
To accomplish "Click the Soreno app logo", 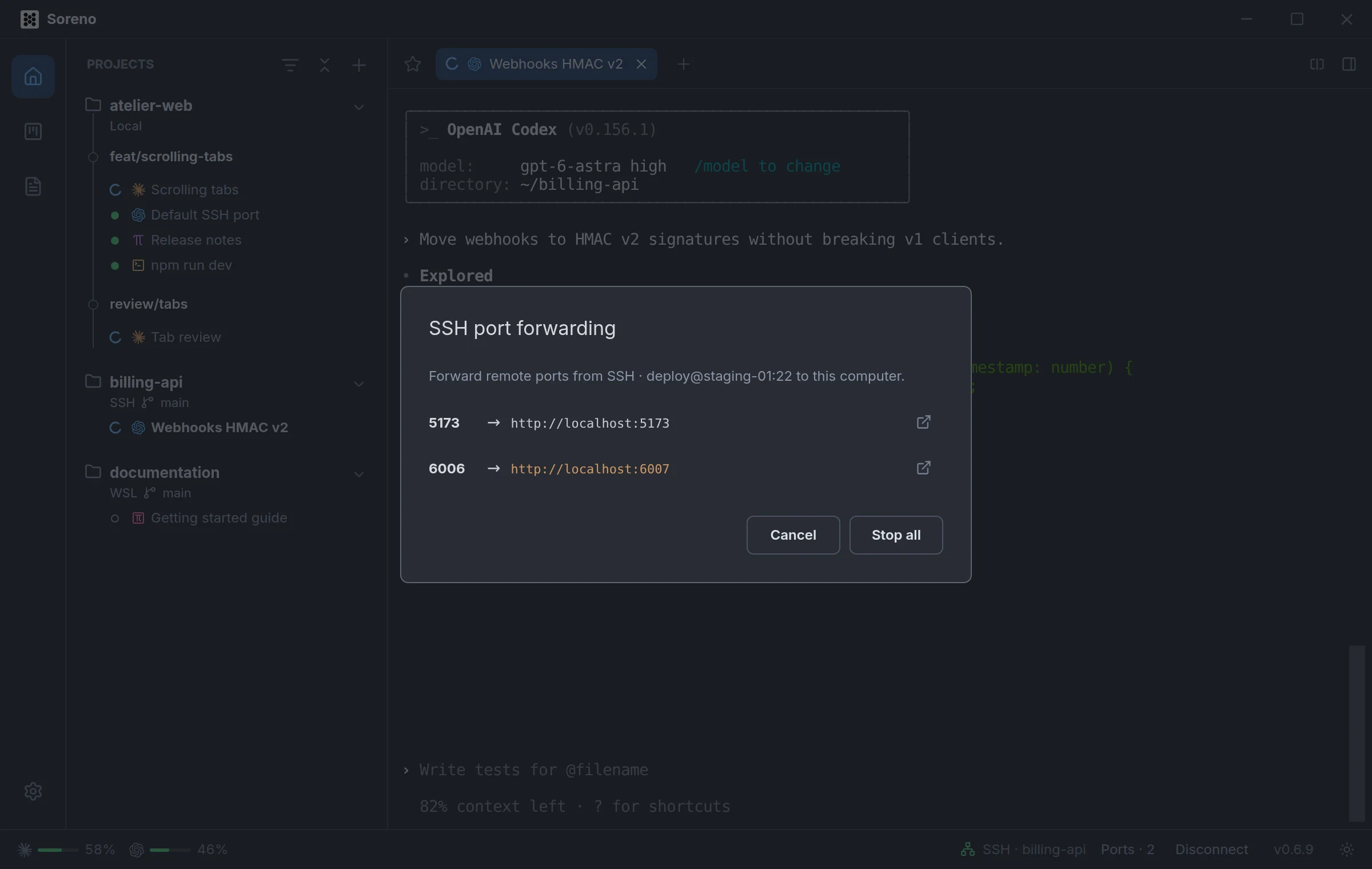I will click(x=30, y=19).
